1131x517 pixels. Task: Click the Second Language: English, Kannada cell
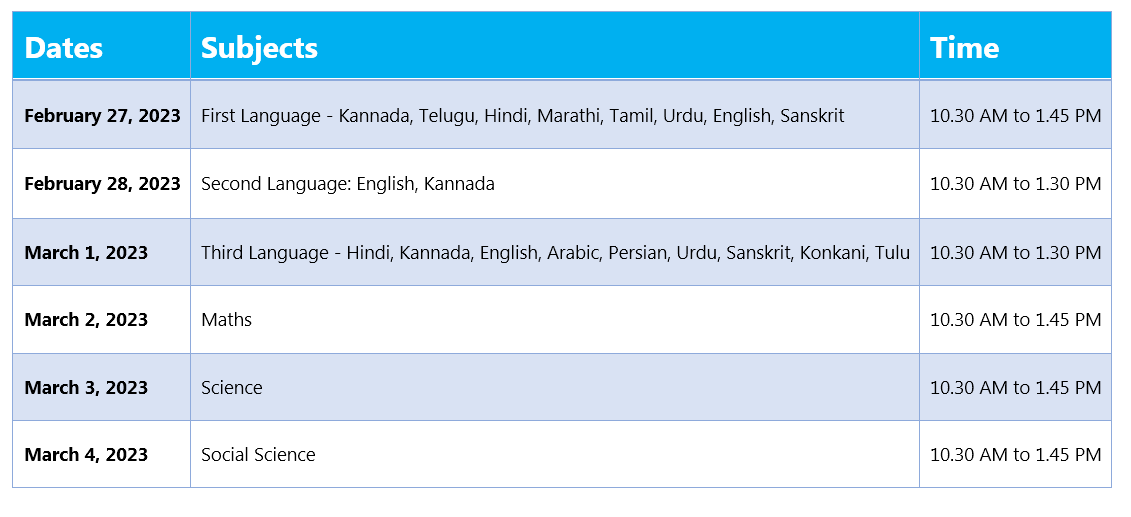pos(555,184)
